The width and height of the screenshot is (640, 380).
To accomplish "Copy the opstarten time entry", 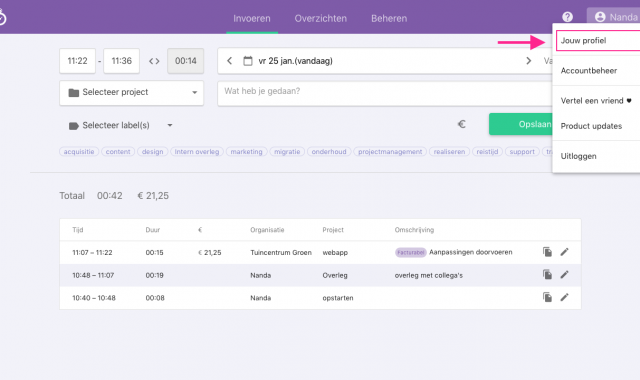I will (x=547, y=297).
